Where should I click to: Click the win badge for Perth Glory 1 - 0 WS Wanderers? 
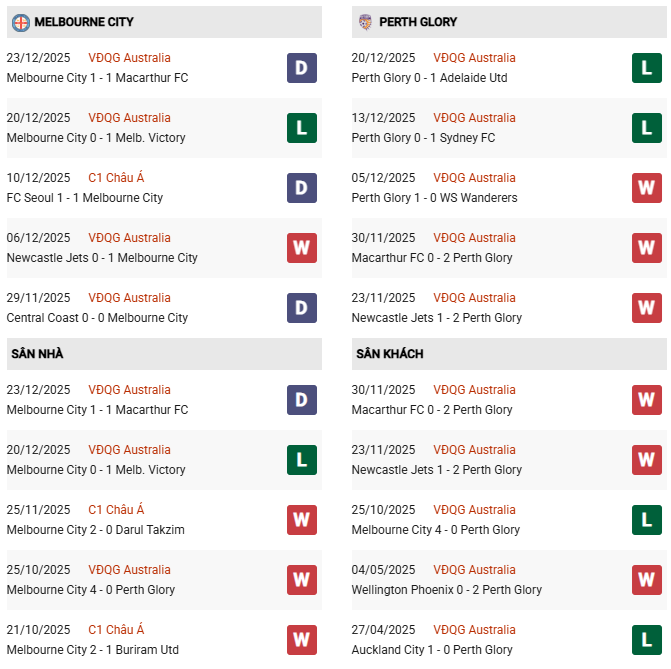(647, 188)
